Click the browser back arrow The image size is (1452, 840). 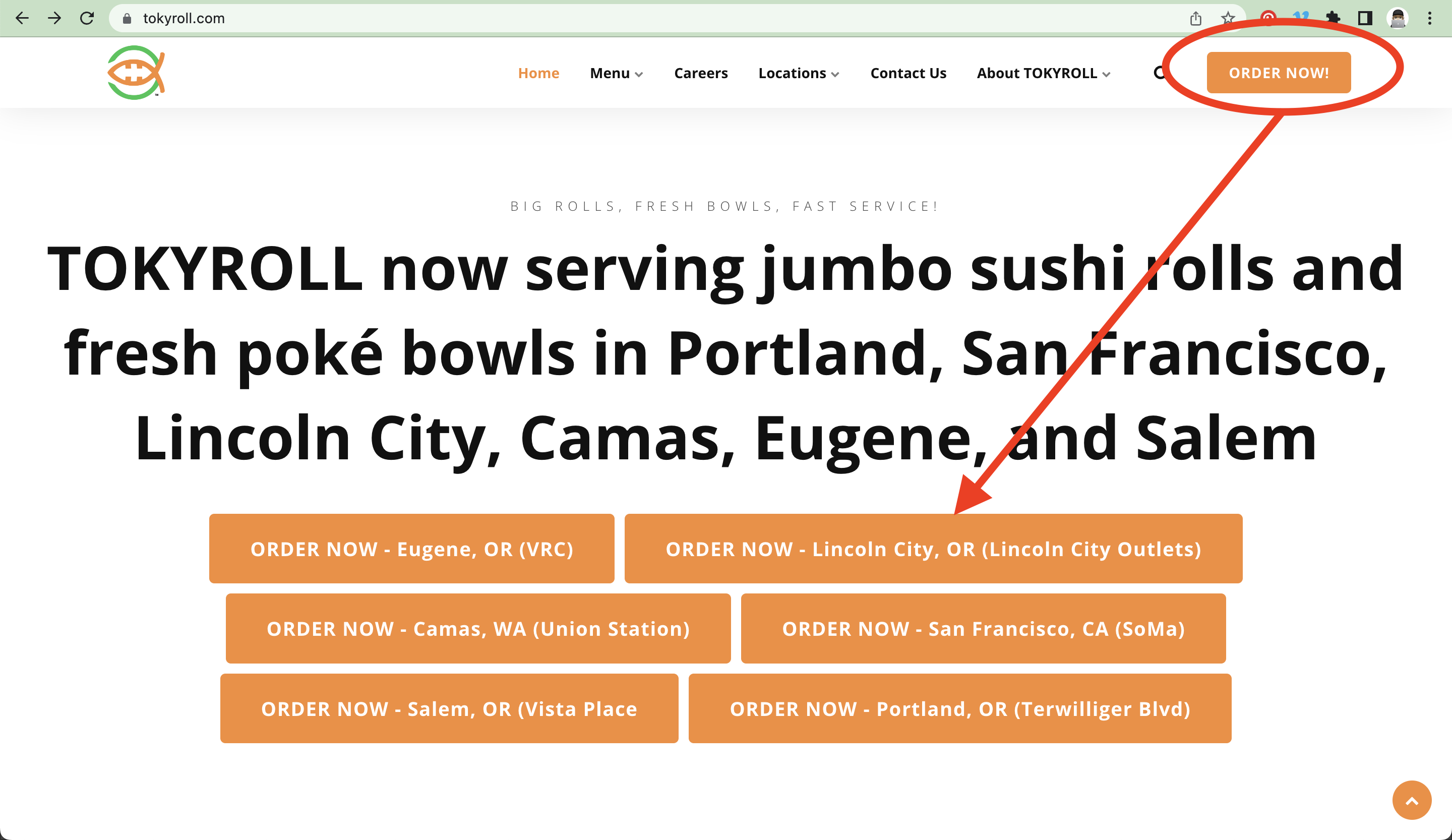point(22,19)
